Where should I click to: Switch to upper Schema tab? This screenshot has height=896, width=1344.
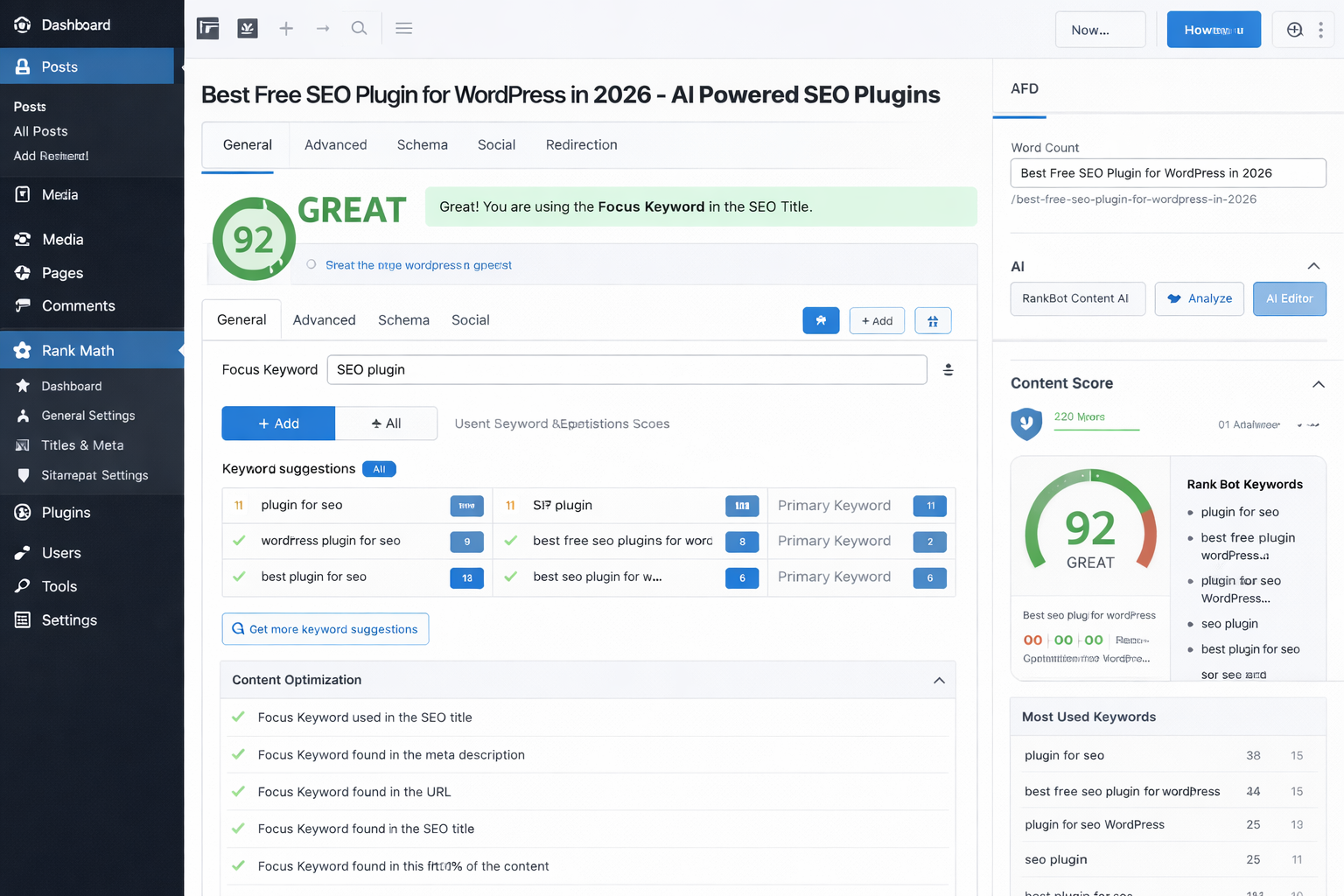(422, 145)
